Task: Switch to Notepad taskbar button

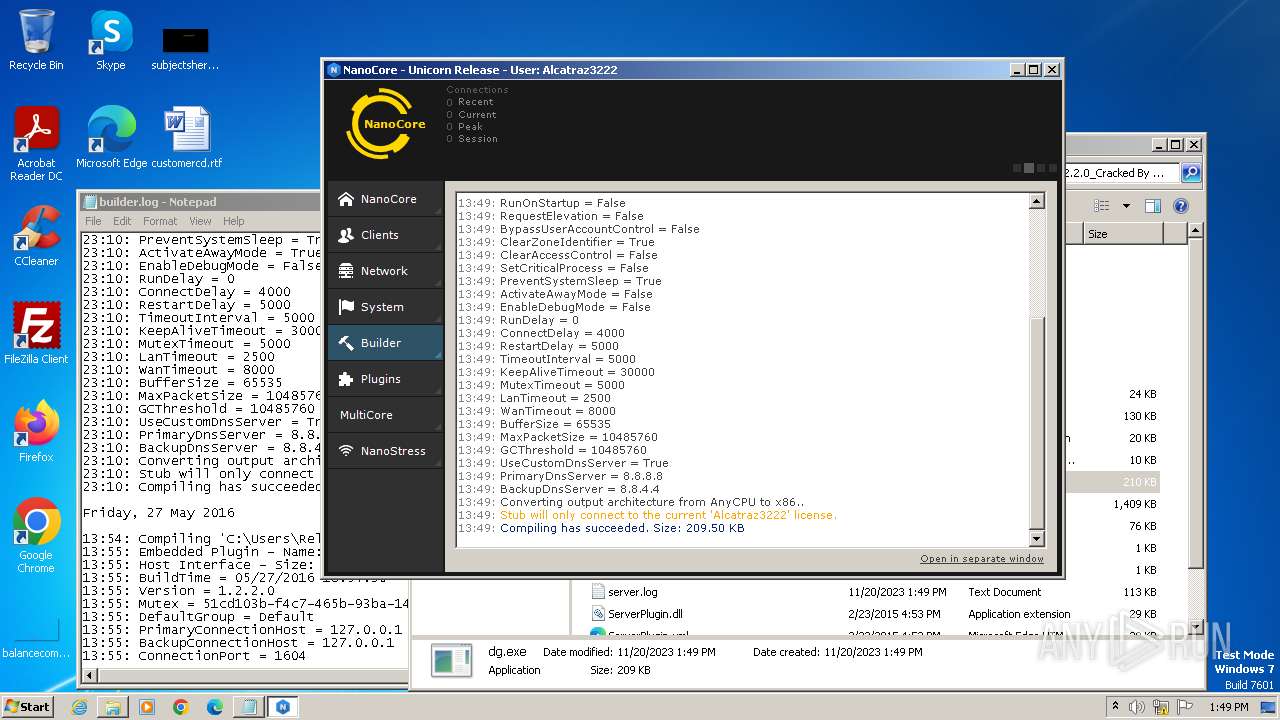Action: point(249,707)
